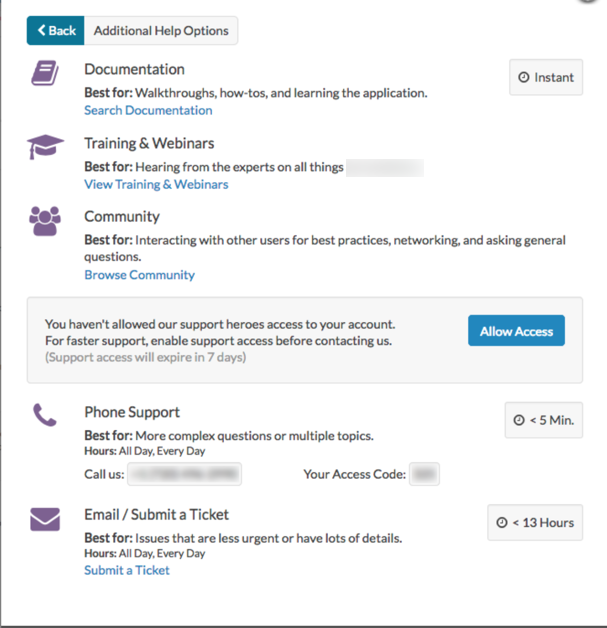Click the Documentation book icon
The width and height of the screenshot is (607, 628).
click(x=44, y=74)
